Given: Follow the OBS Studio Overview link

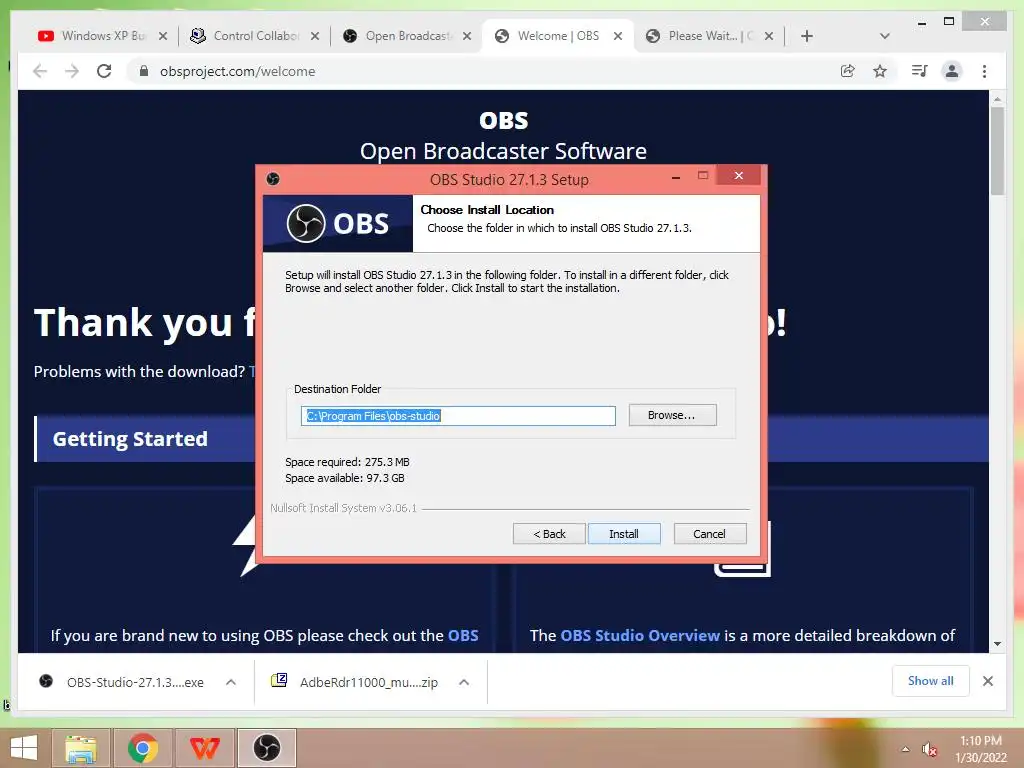Looking at the screenshot, I should [x=640, y=635].
